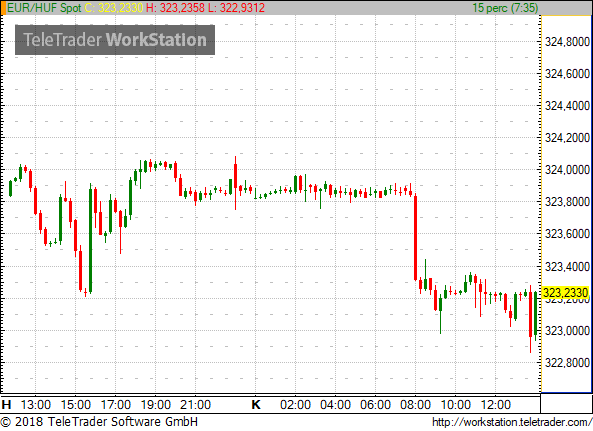Select the 324,8000 price axis label
This screenshot has height=431, width=593.
click(x=567, y=42)
